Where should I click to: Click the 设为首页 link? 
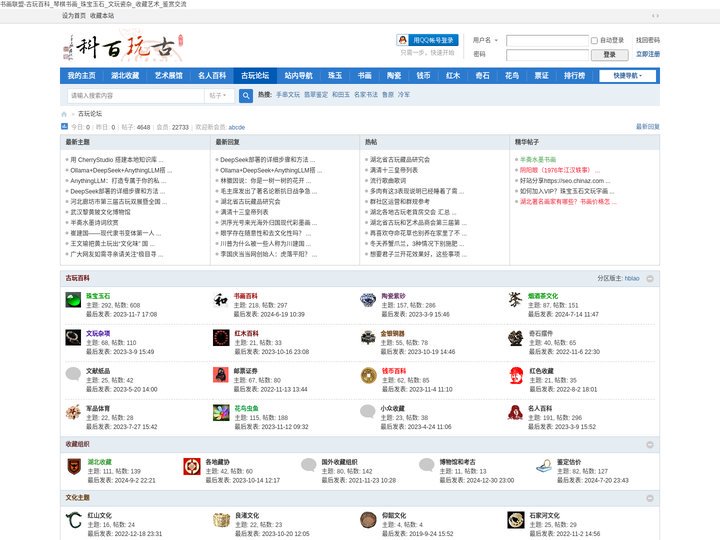(74, 16)
